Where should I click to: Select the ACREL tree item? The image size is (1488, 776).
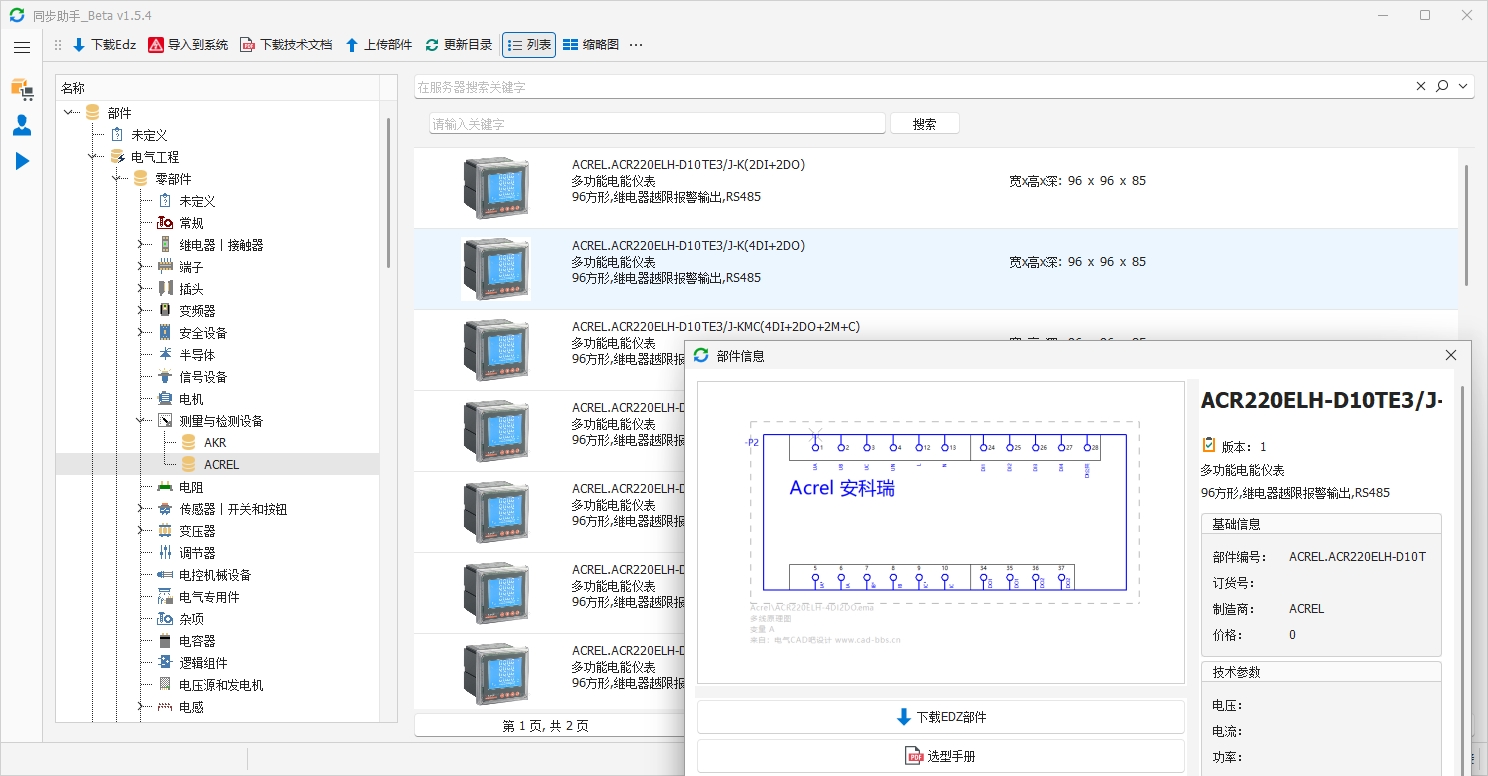221,465
